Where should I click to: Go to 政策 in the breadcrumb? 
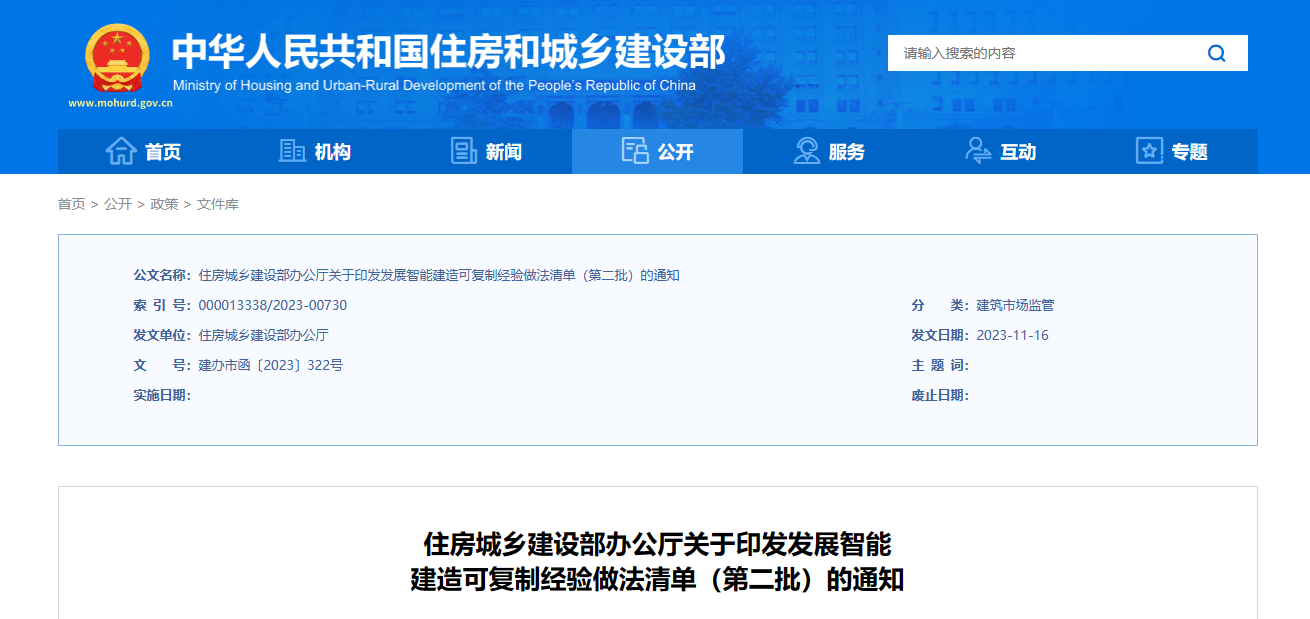(164, 204)
